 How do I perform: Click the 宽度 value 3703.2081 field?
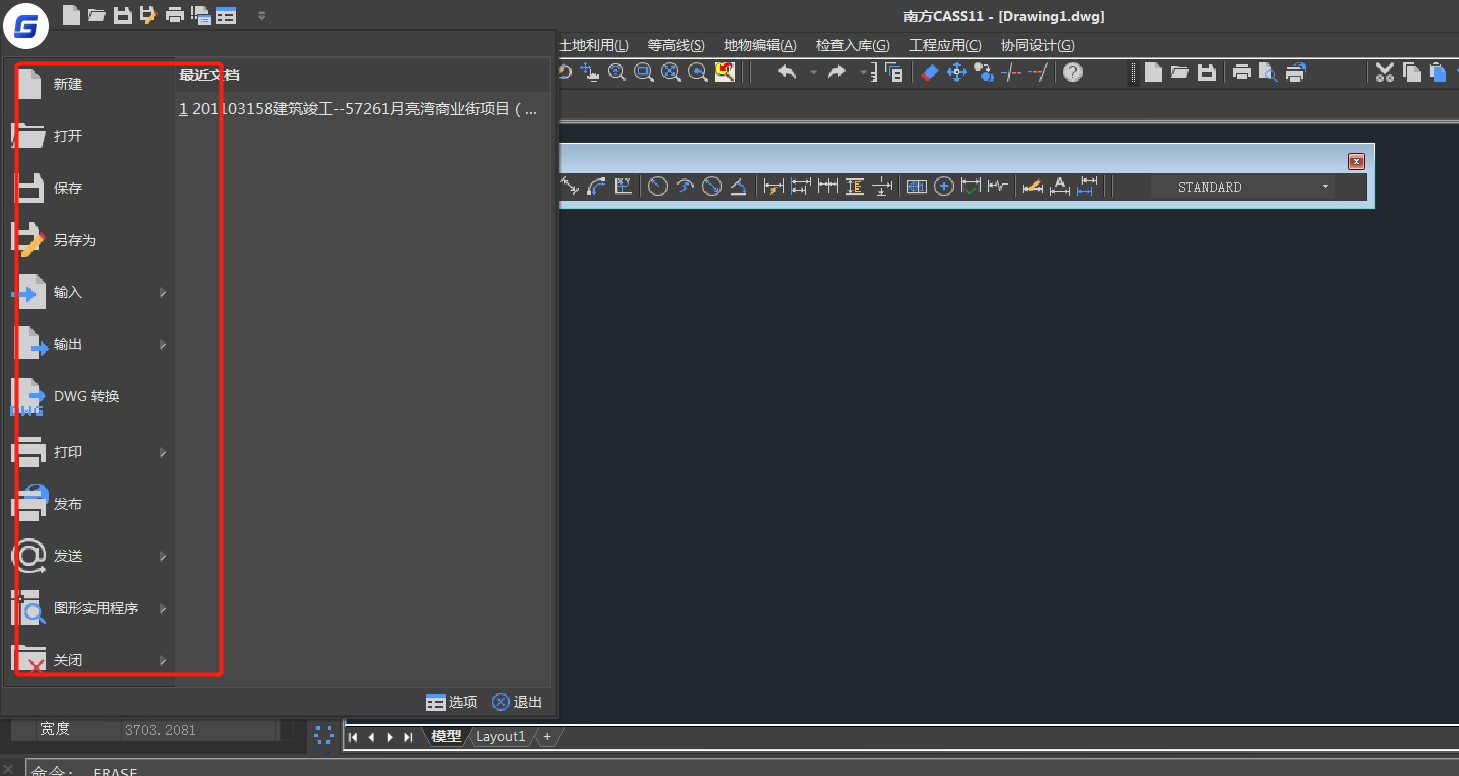[199, 730]
